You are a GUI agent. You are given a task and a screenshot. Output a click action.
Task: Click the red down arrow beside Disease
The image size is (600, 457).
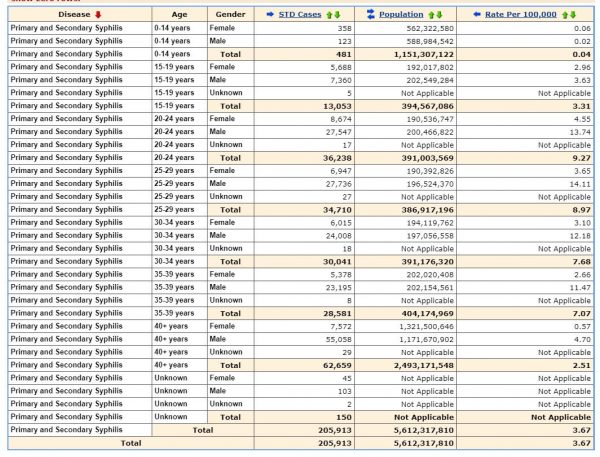coord(98,15)
